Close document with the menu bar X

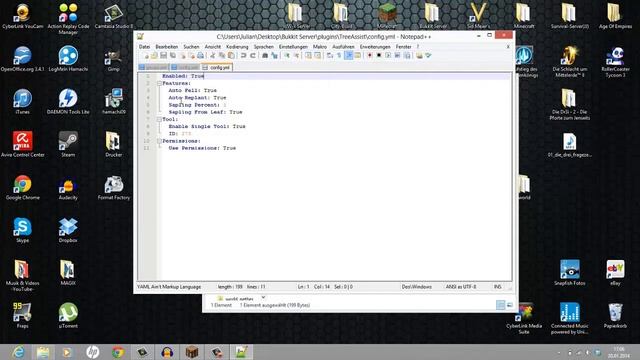508,47
